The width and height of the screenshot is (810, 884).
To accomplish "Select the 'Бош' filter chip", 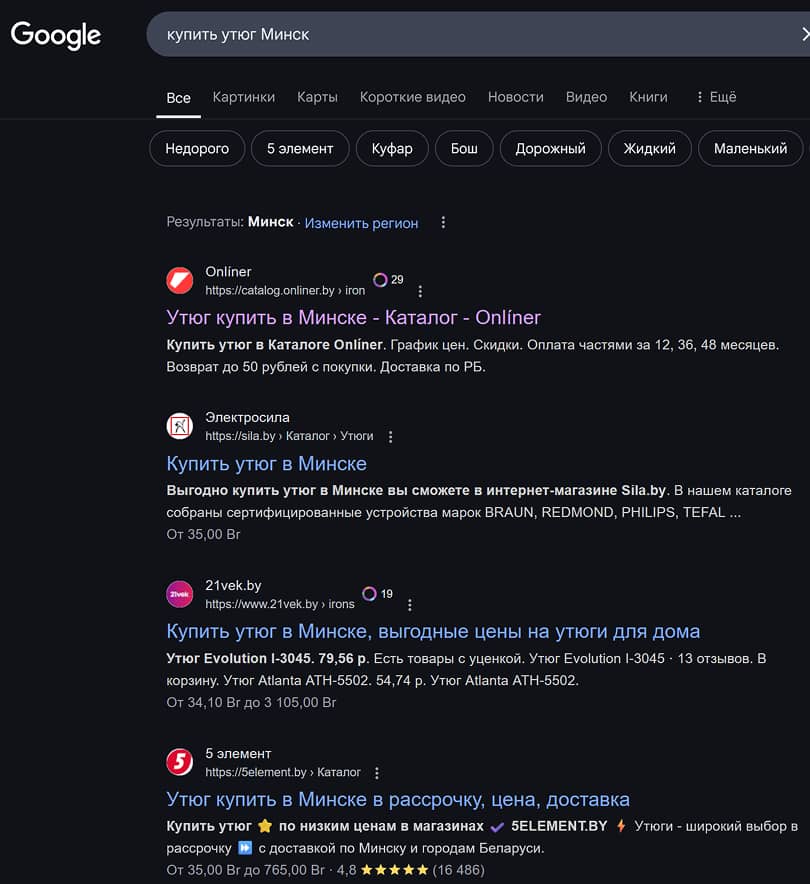I will tap(464, 148).
